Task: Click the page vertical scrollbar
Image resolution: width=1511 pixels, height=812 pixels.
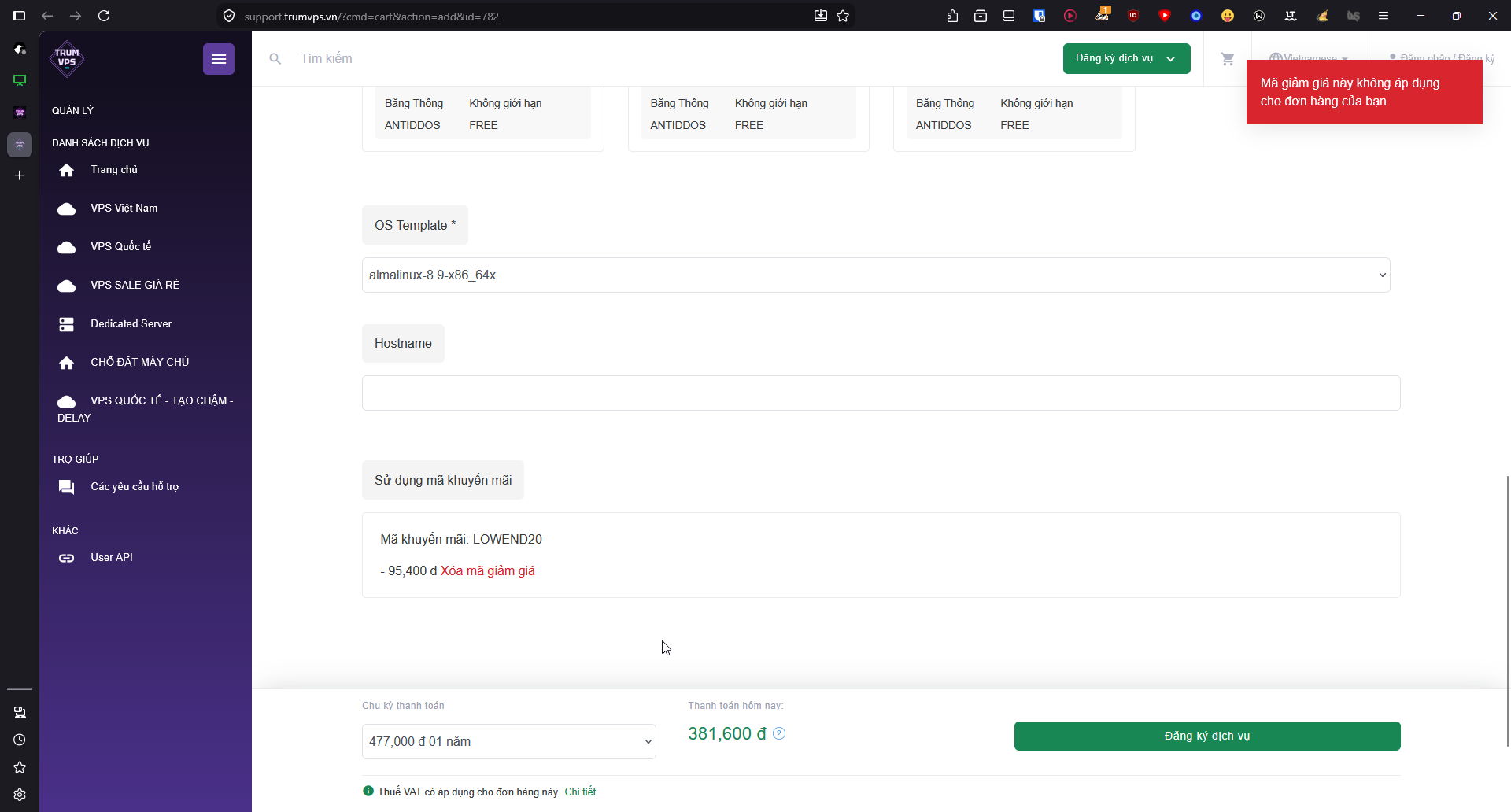Action: (x=1508, y=610)
